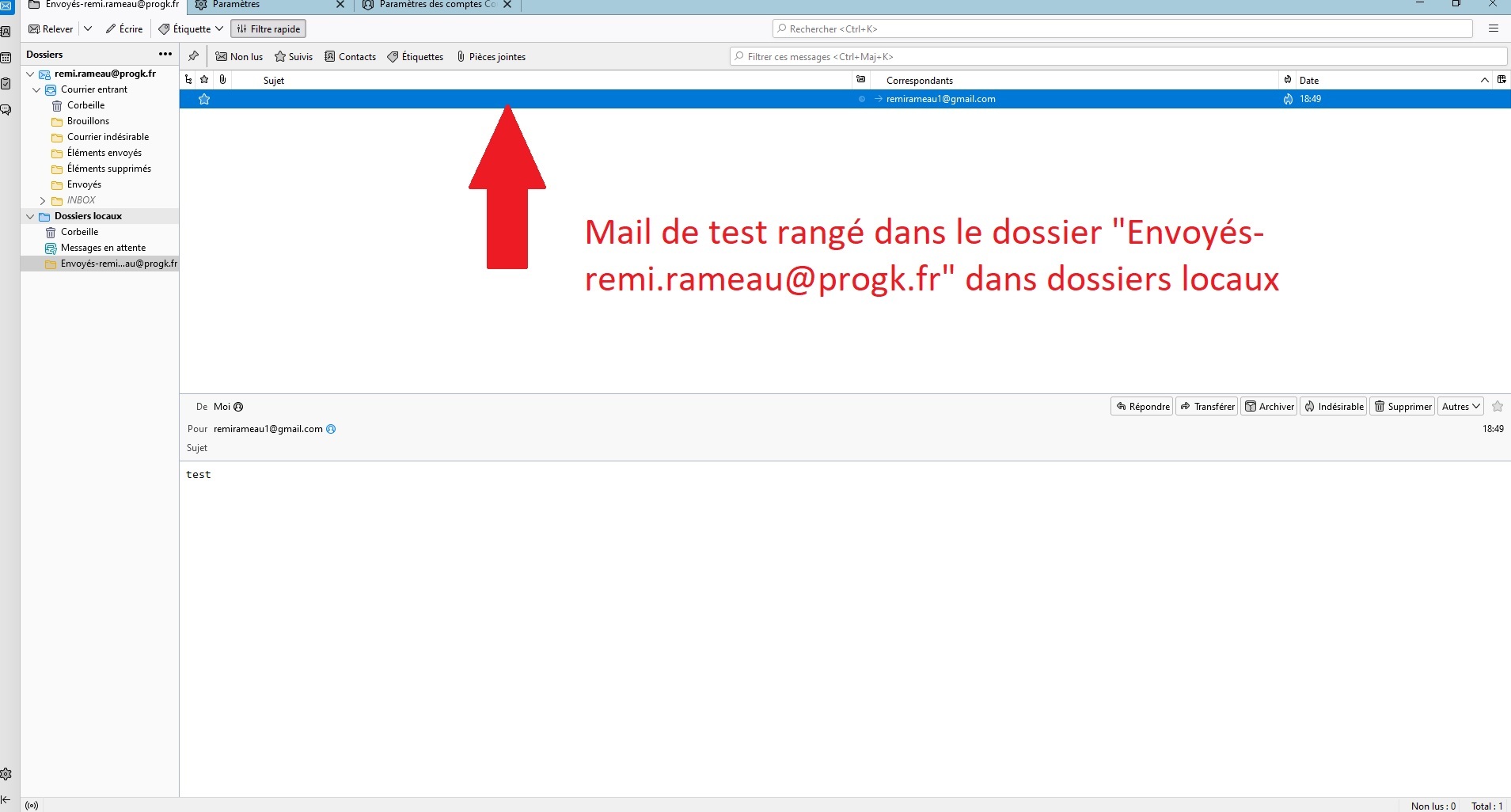Expand the INBOX folder
Viewport: 1511px width, 812px height.
[x=43, y=201]
